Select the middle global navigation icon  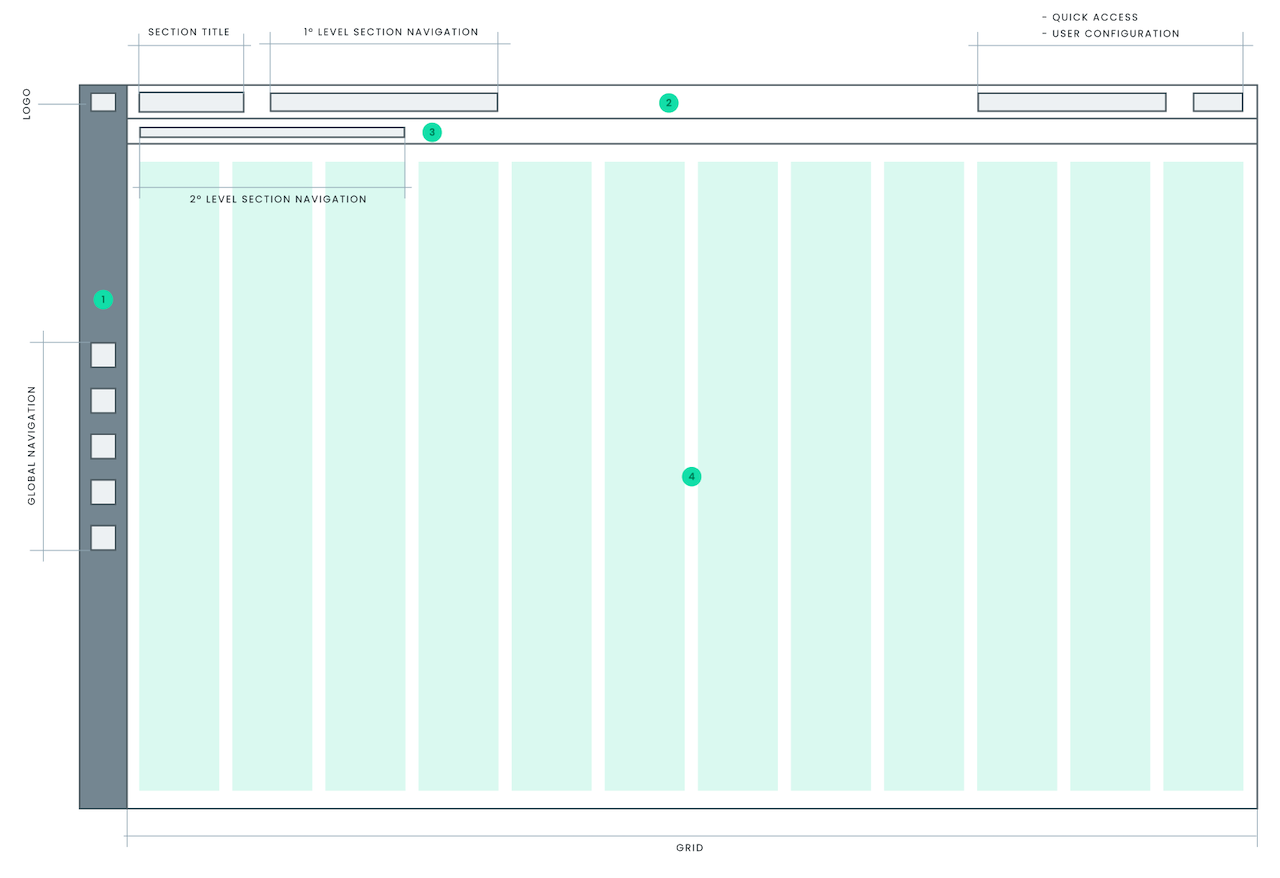pos(103,446)
